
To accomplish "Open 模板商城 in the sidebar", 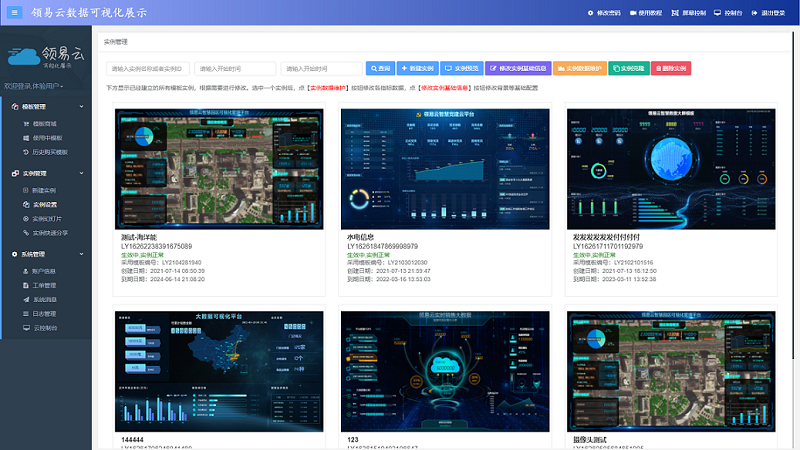I will tap(40, 123).
